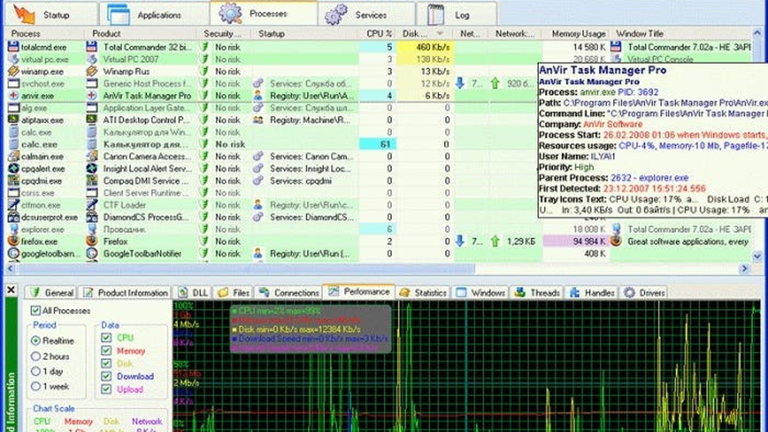Toggle the Memory data checkbox
The image size is (768, 432).
[106, 350]
